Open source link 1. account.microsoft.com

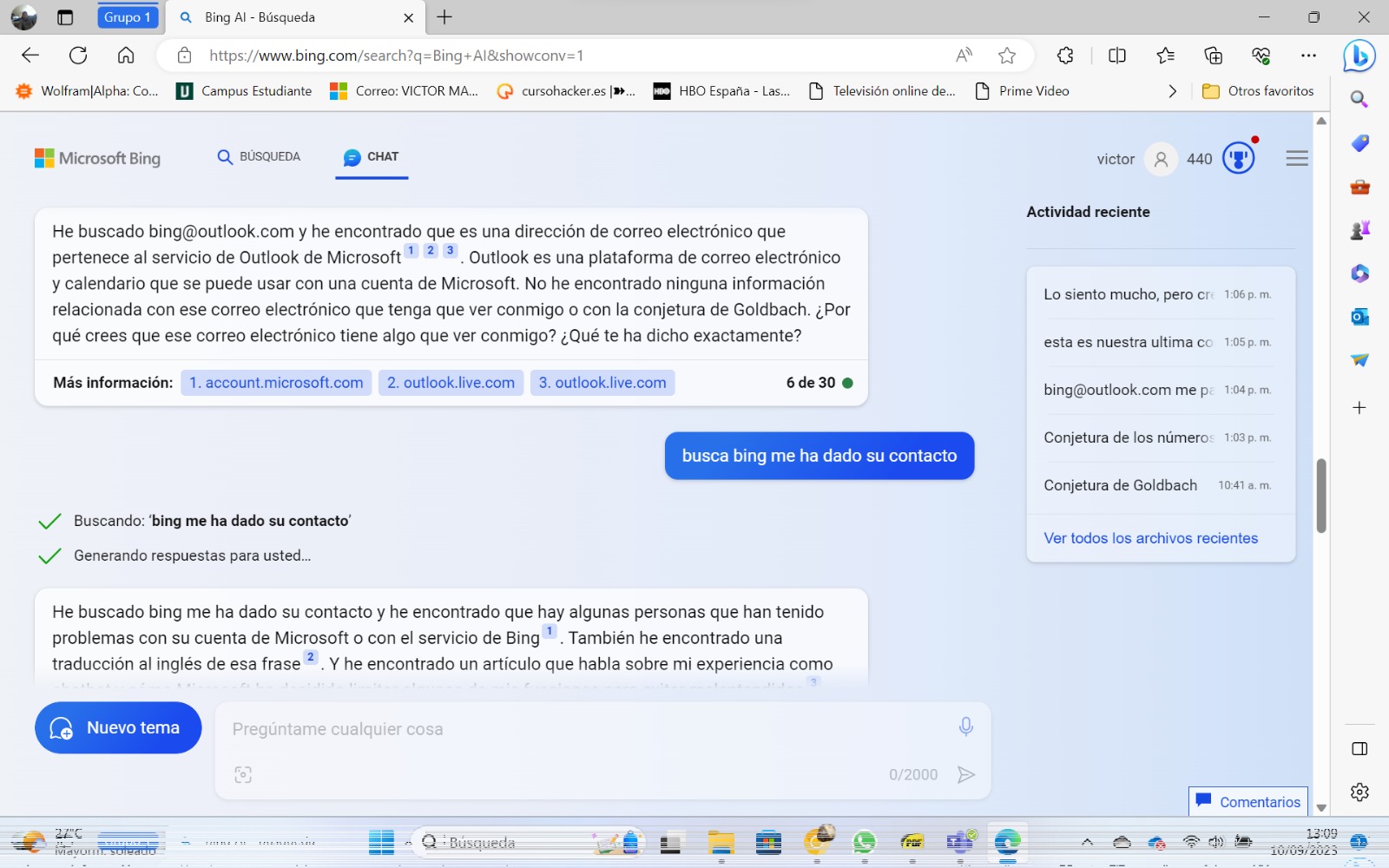click(x=276, y=383)
